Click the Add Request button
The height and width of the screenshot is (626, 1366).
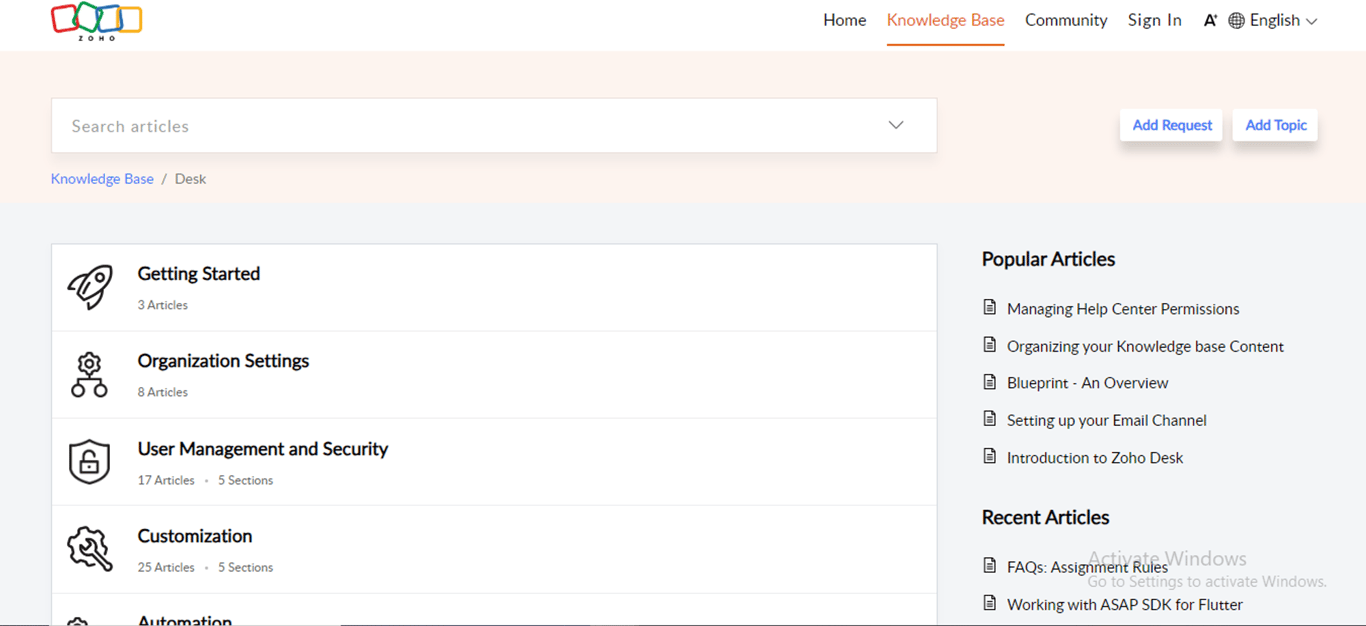point(1171,125)
